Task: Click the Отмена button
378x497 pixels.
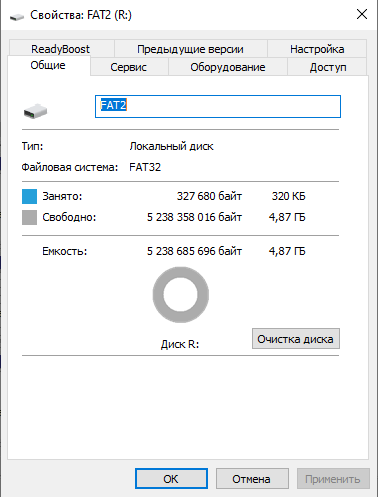Action: tap(252, 479)
